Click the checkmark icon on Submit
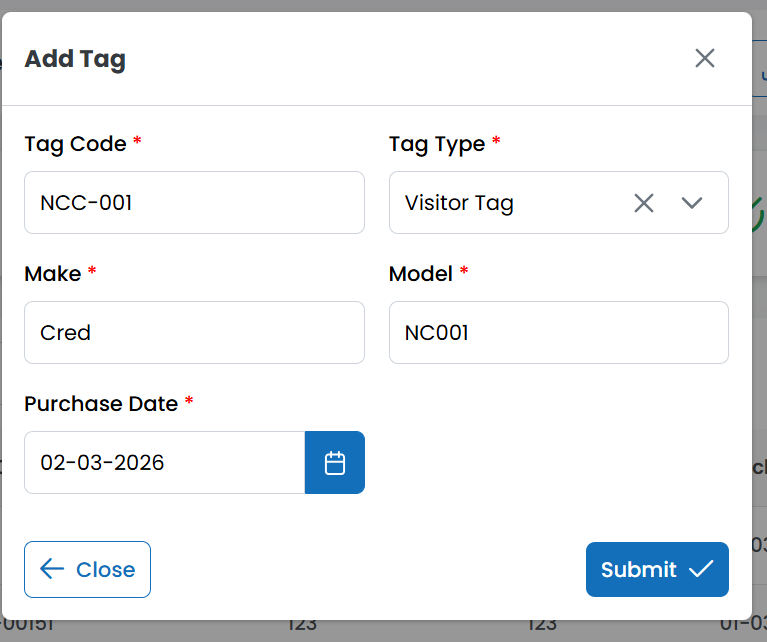The width and height of the screenshot is (767, 642). click(701, 569)
